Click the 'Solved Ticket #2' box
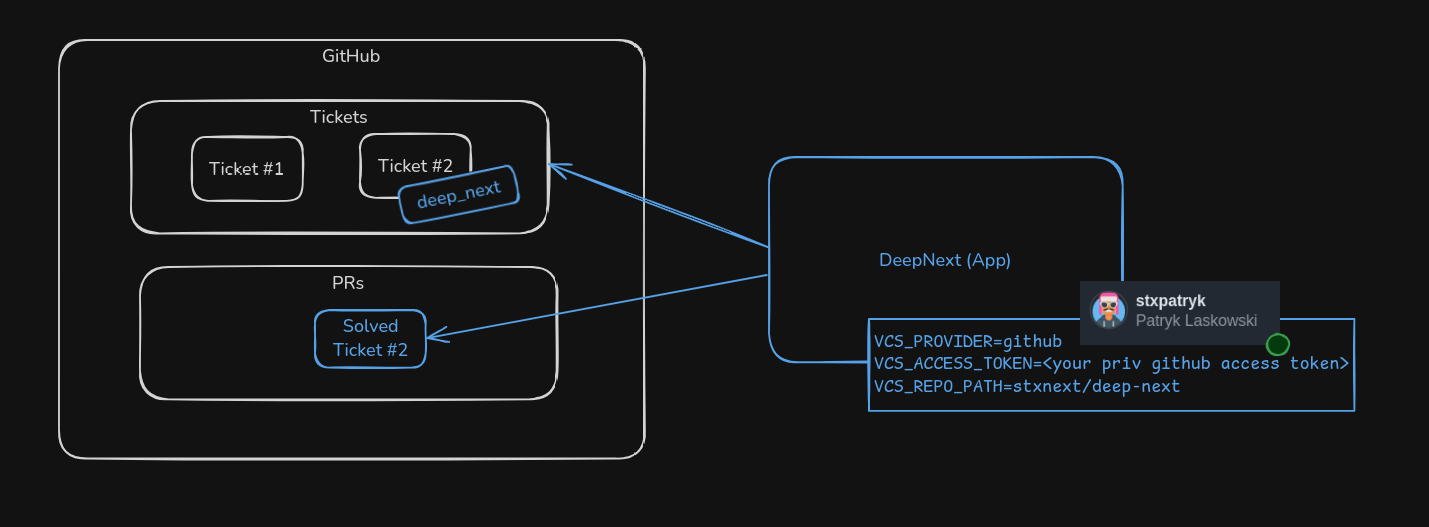This screenshot has height=527, width=1429. pos(370,338)
